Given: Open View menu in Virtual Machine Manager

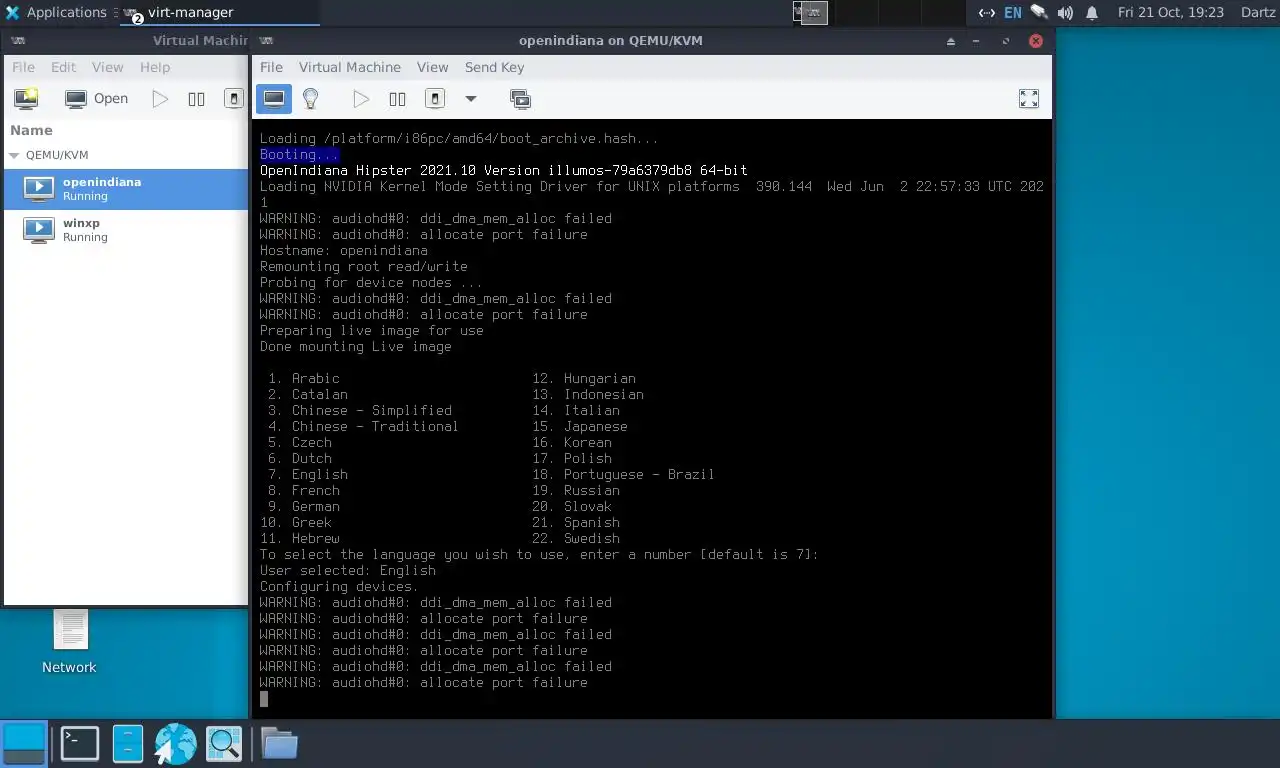Looking at the screenshot, I should (107, 67).
